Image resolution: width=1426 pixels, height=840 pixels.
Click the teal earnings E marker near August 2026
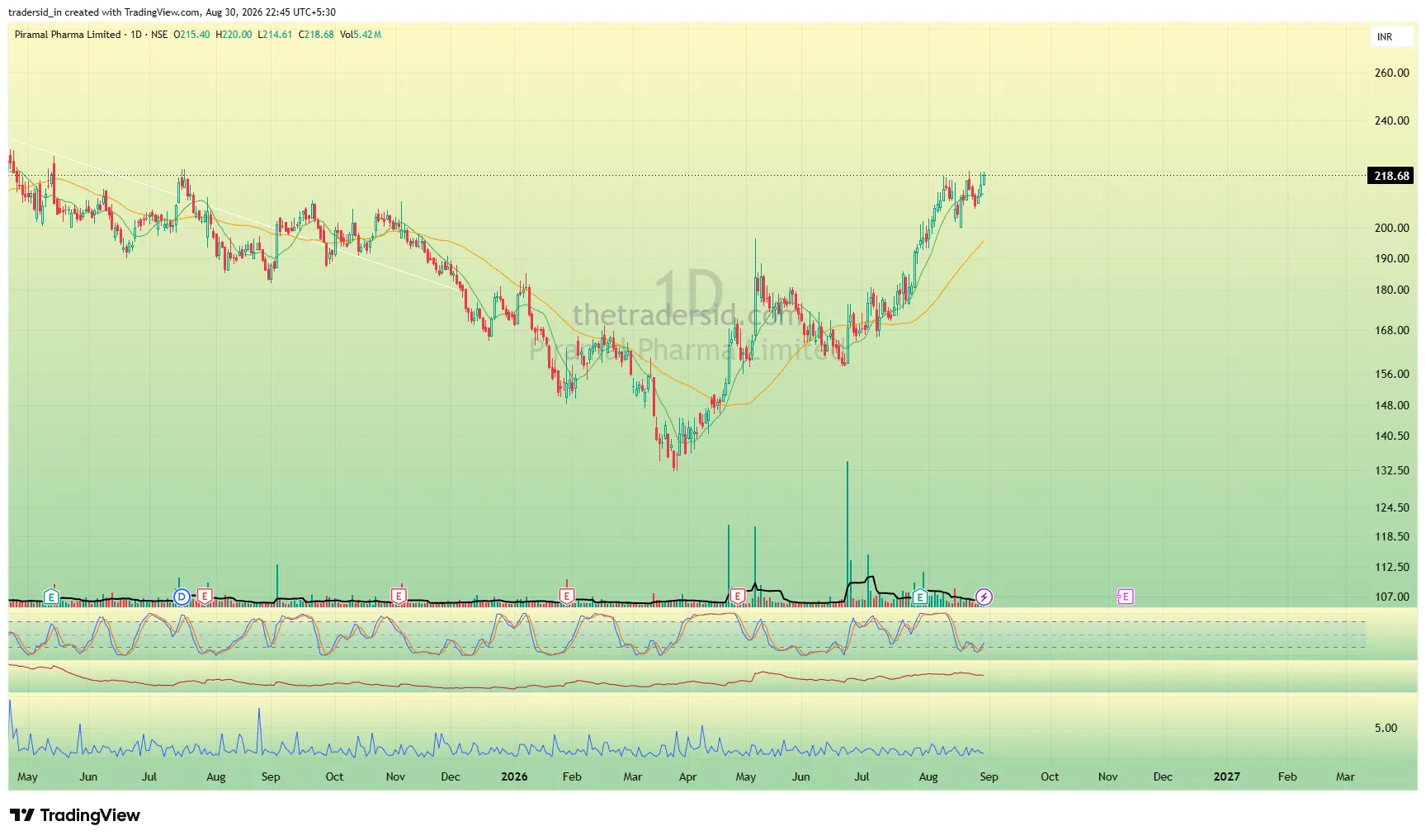[x=919, y=597]
